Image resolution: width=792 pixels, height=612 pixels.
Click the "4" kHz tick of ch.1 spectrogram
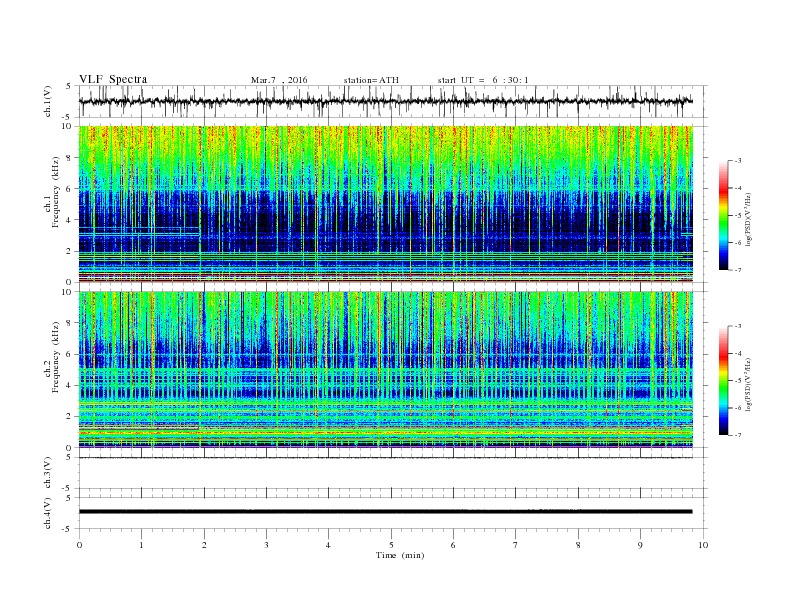[x=70, y=220]
